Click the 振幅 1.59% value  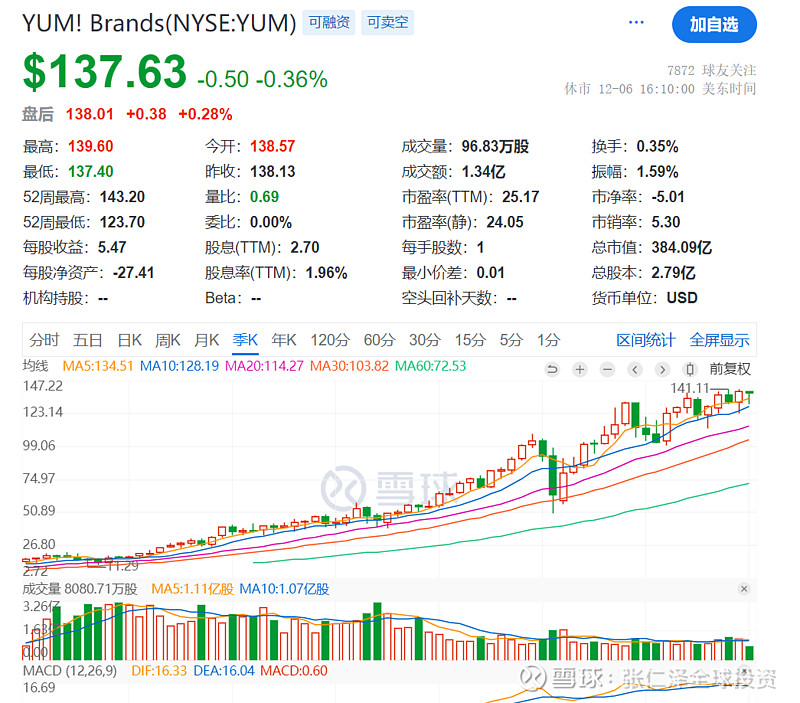[x=657, y=171]
